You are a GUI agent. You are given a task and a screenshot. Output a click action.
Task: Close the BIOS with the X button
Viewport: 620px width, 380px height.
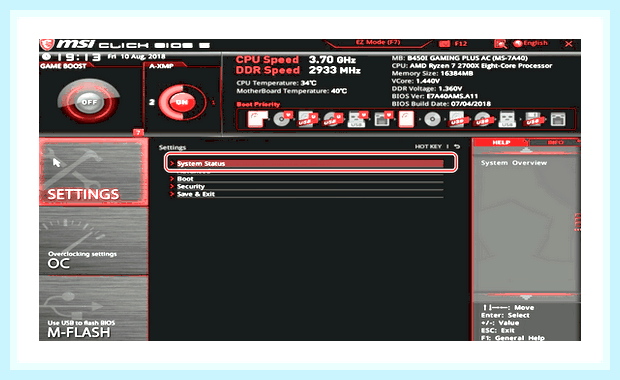coord(569,43)
